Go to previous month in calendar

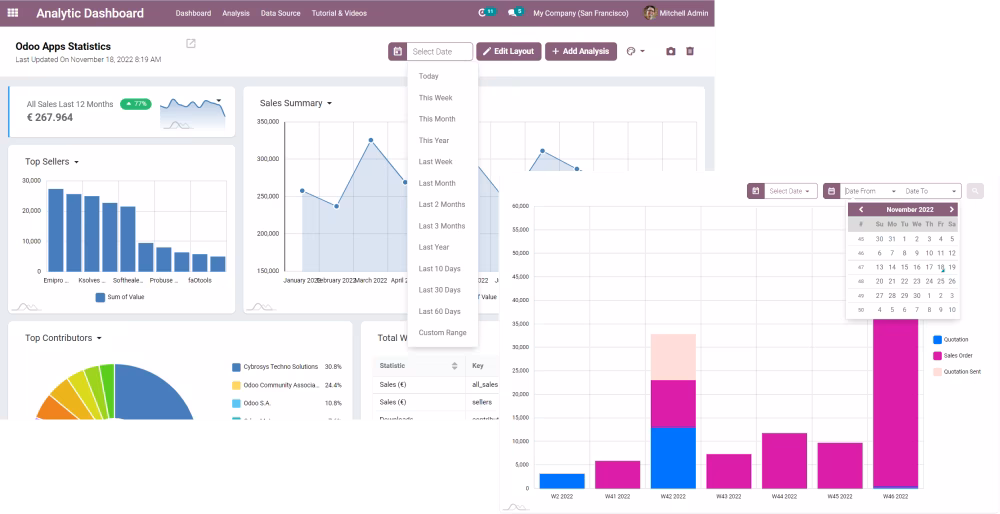861,209
